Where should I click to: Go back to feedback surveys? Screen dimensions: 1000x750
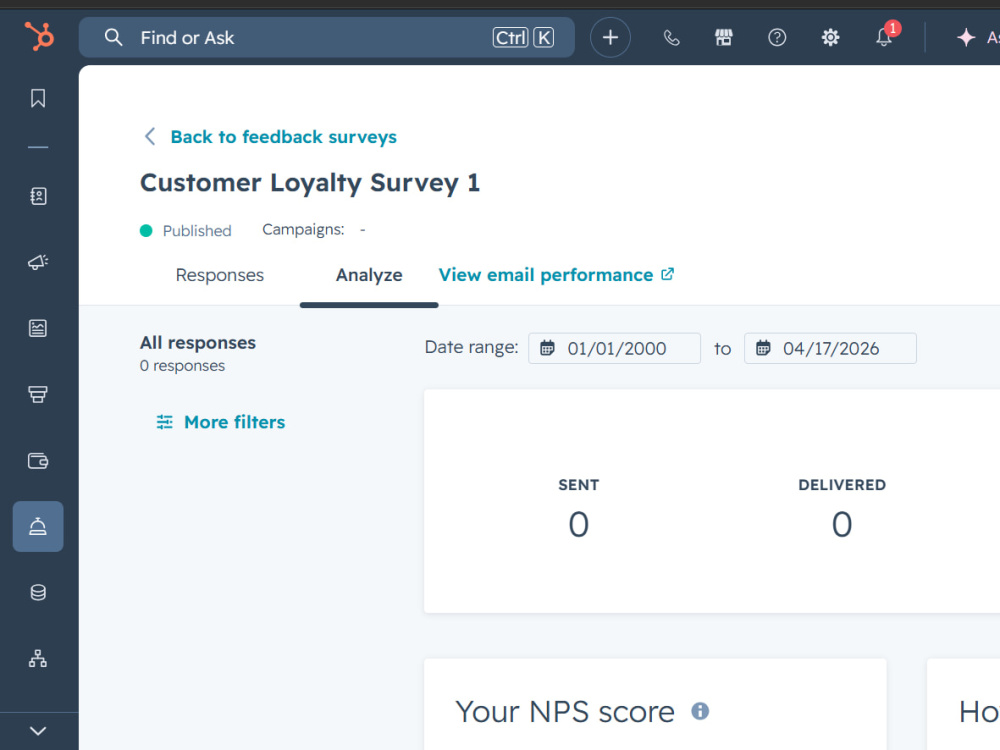(283, 137)
